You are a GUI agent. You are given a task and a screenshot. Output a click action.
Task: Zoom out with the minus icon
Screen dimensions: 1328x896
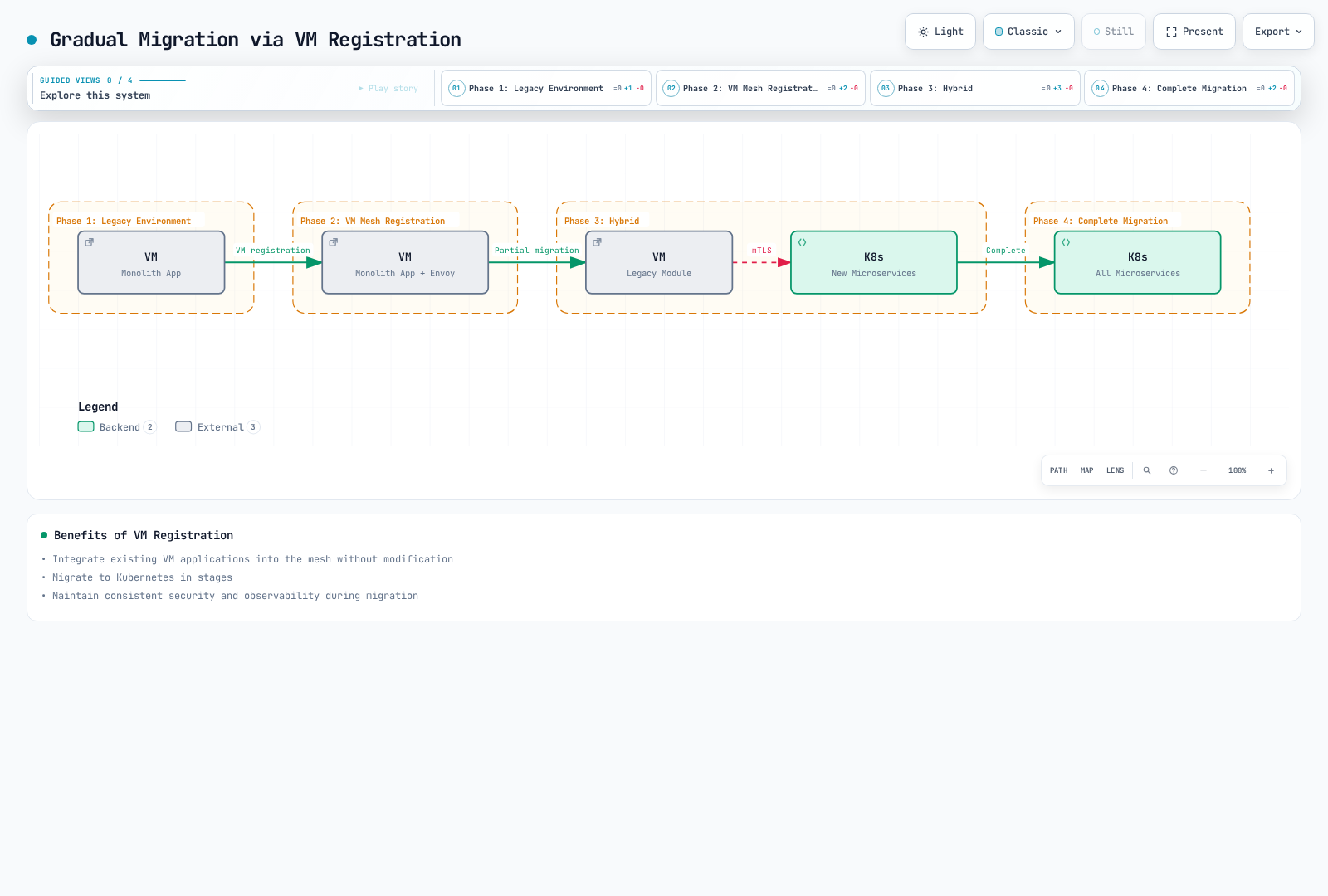[1203, 470]
